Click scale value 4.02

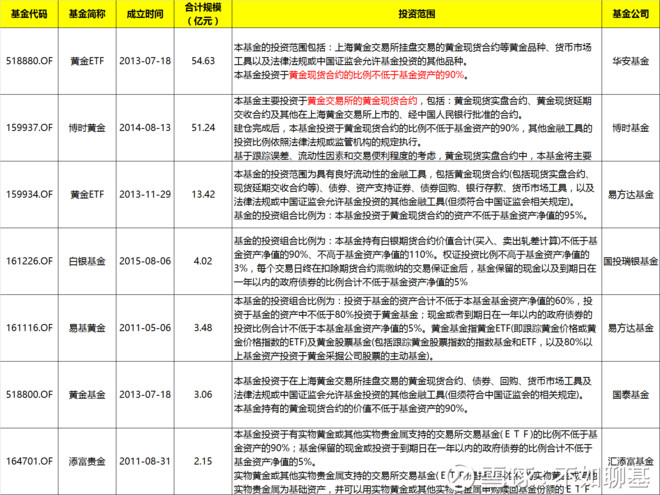203,261
